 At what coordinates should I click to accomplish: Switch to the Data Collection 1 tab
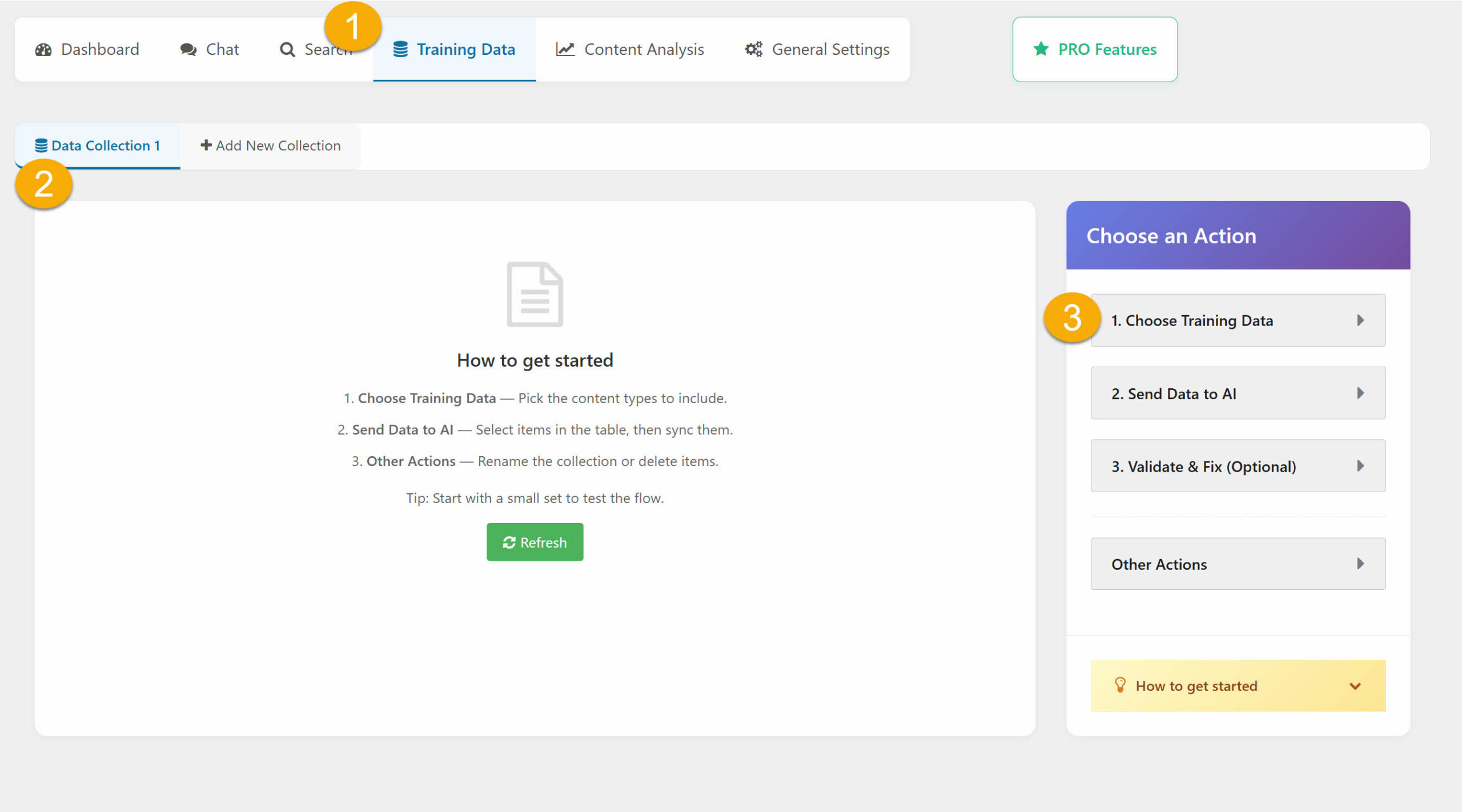point(98,146)
